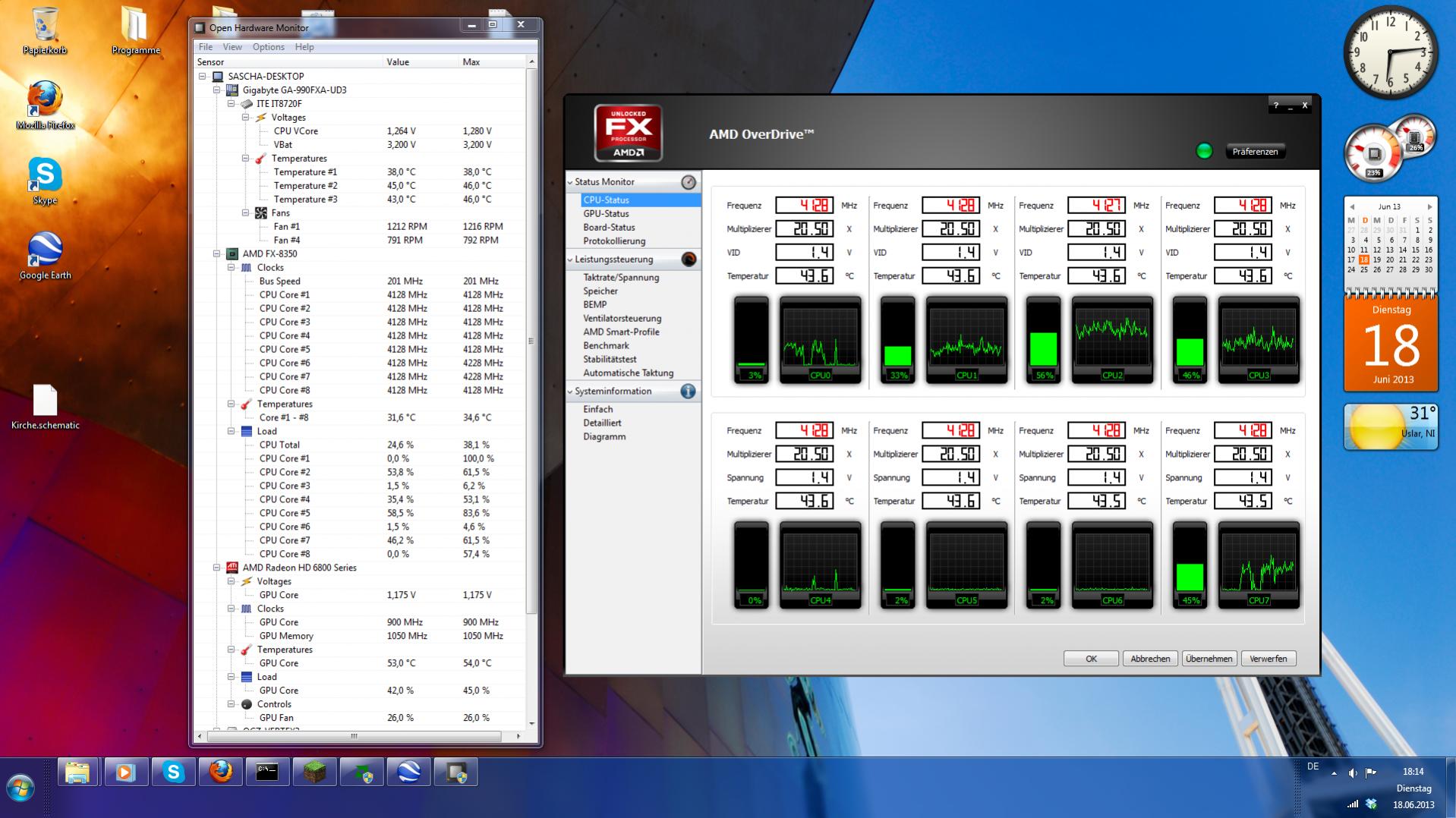Select the CPU Total load row
This screenshot has height=818, width=1456.
(360, 445)
